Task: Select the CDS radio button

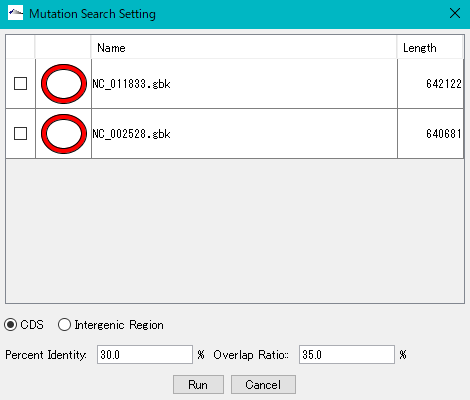Action: [x=11, y=325]
